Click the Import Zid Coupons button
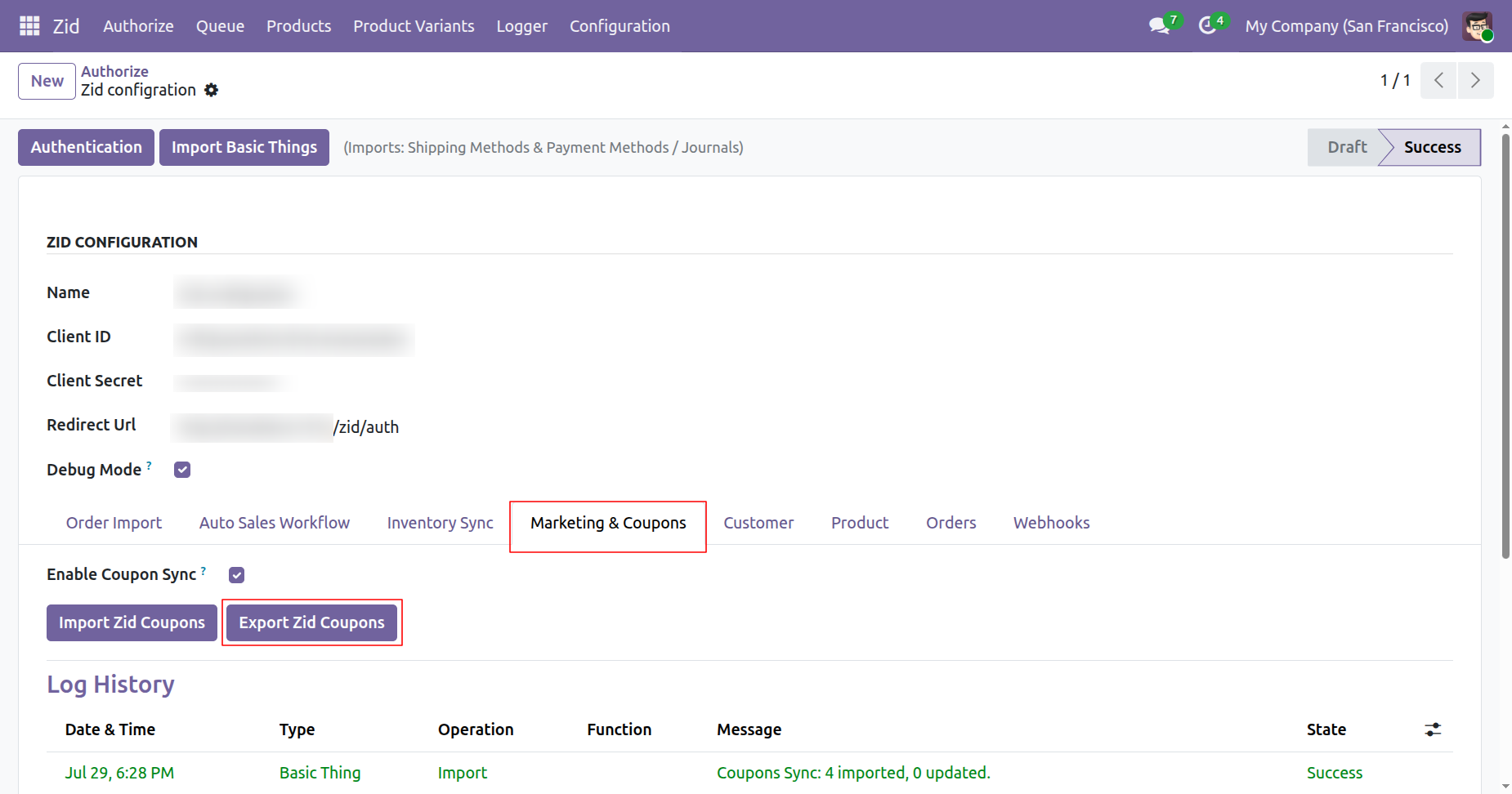 132,622
